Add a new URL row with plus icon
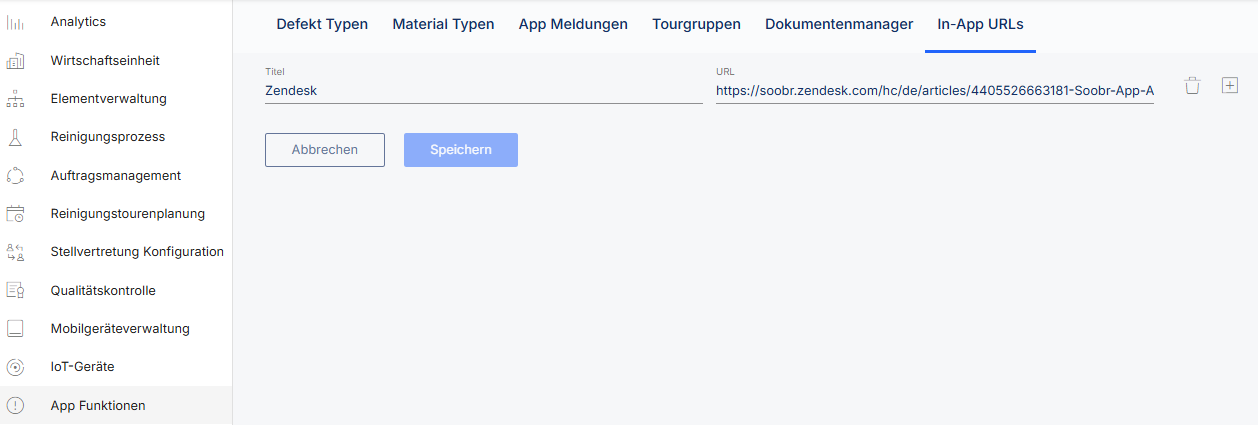The height and width of the screenshot is (425, 1258). pos(1230,86)
